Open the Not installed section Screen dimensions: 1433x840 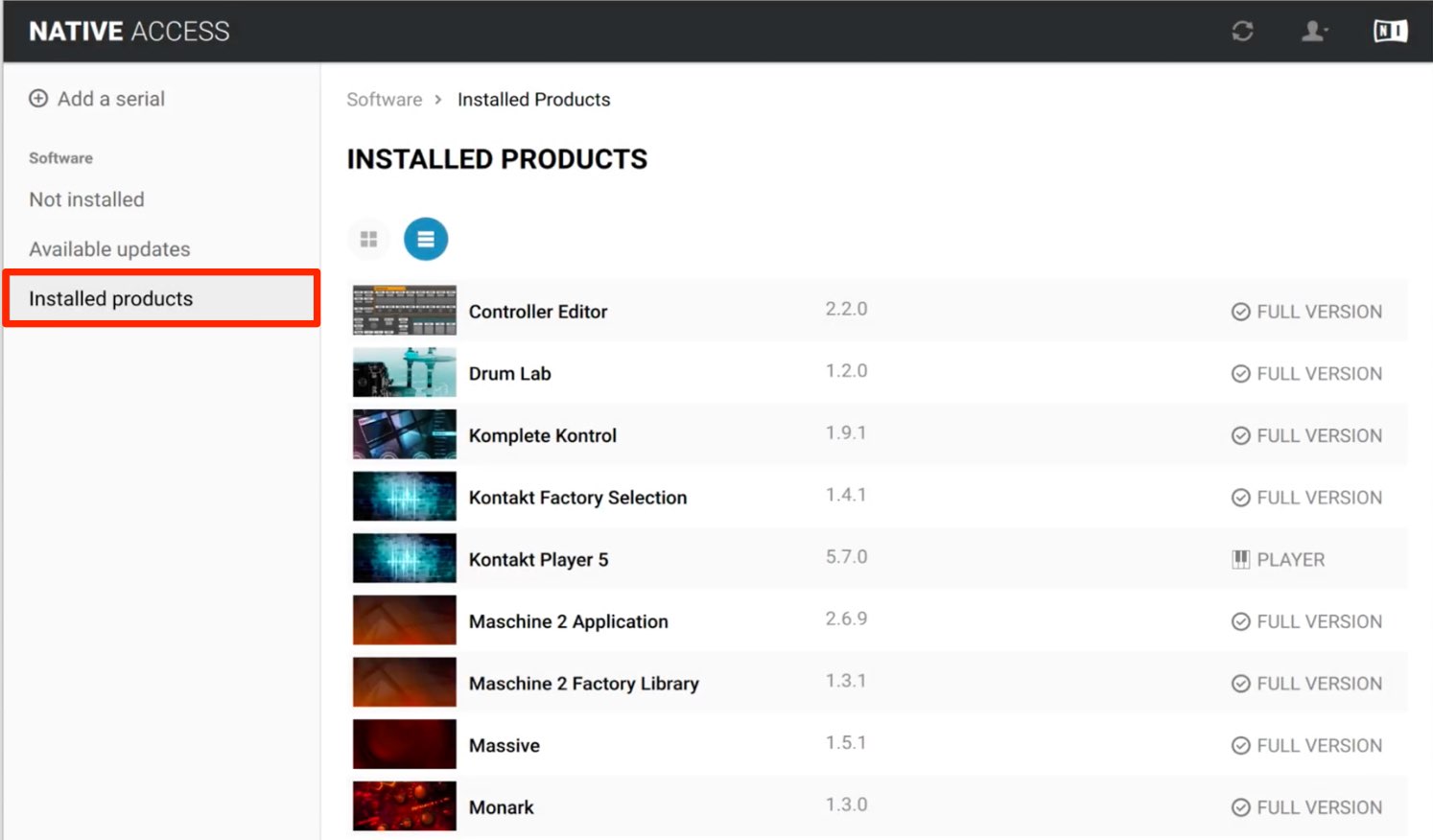[86, 199]
